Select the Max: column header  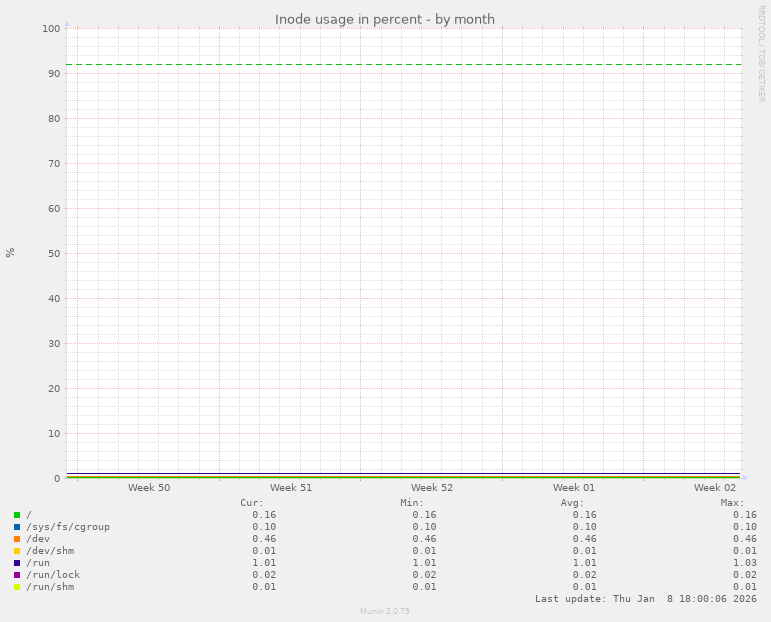pyautogui.click(x=733, y=503)
